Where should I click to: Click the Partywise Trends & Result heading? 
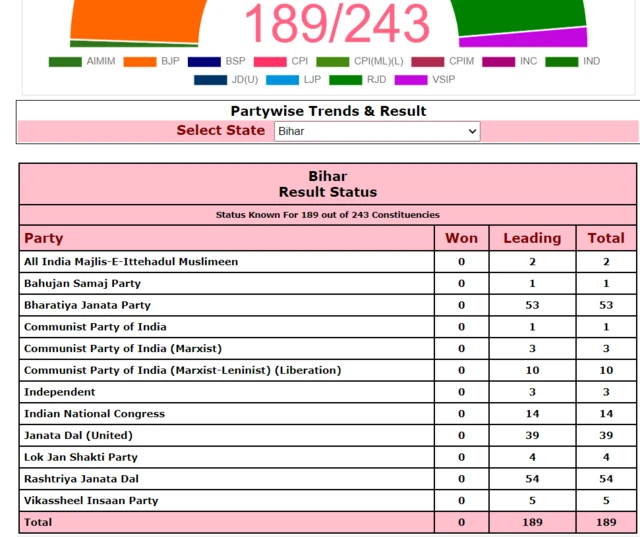(x=328, y=111)
